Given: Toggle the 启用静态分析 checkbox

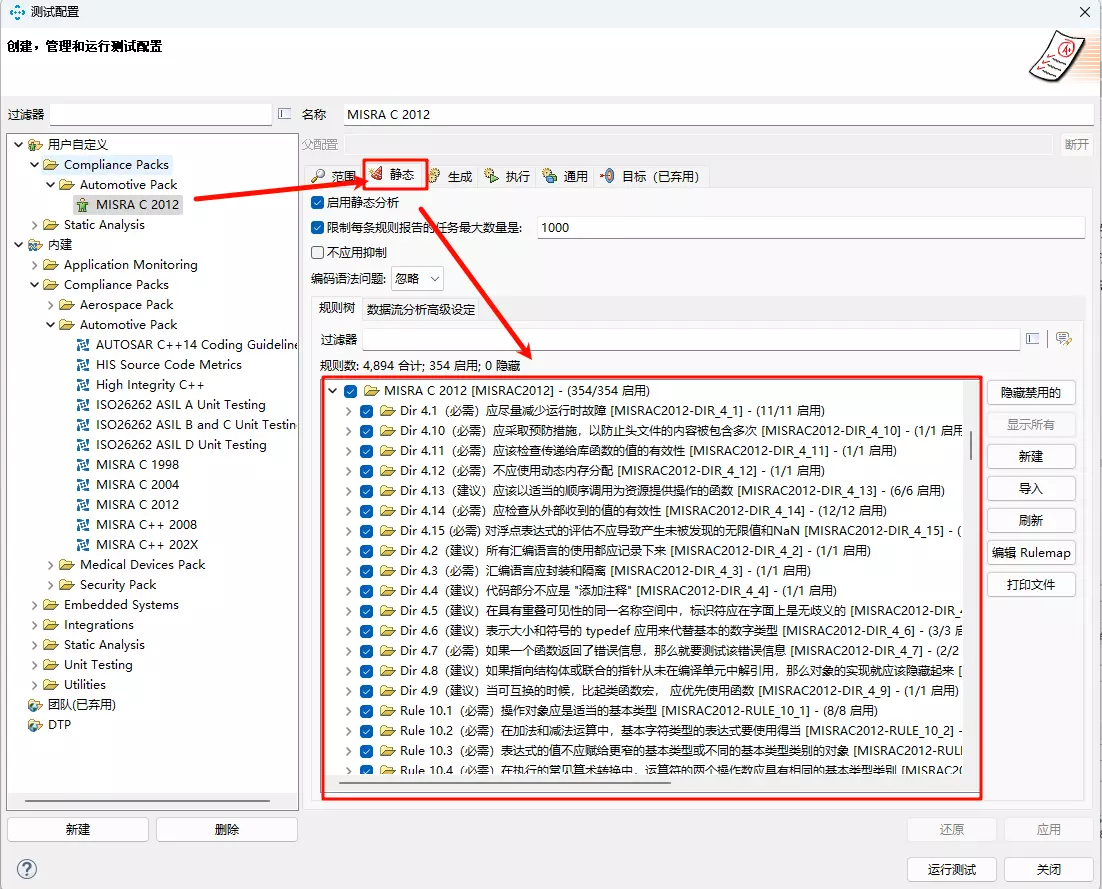Looking at the screenshot, I should click(318, 202).
